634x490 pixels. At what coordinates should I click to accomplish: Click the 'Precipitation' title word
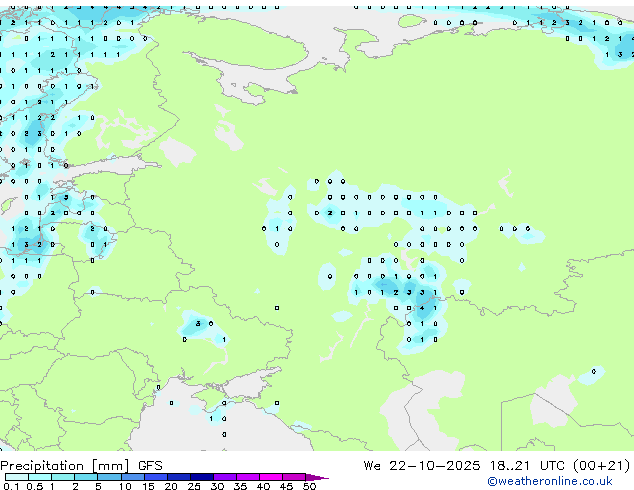coord(42,466)
